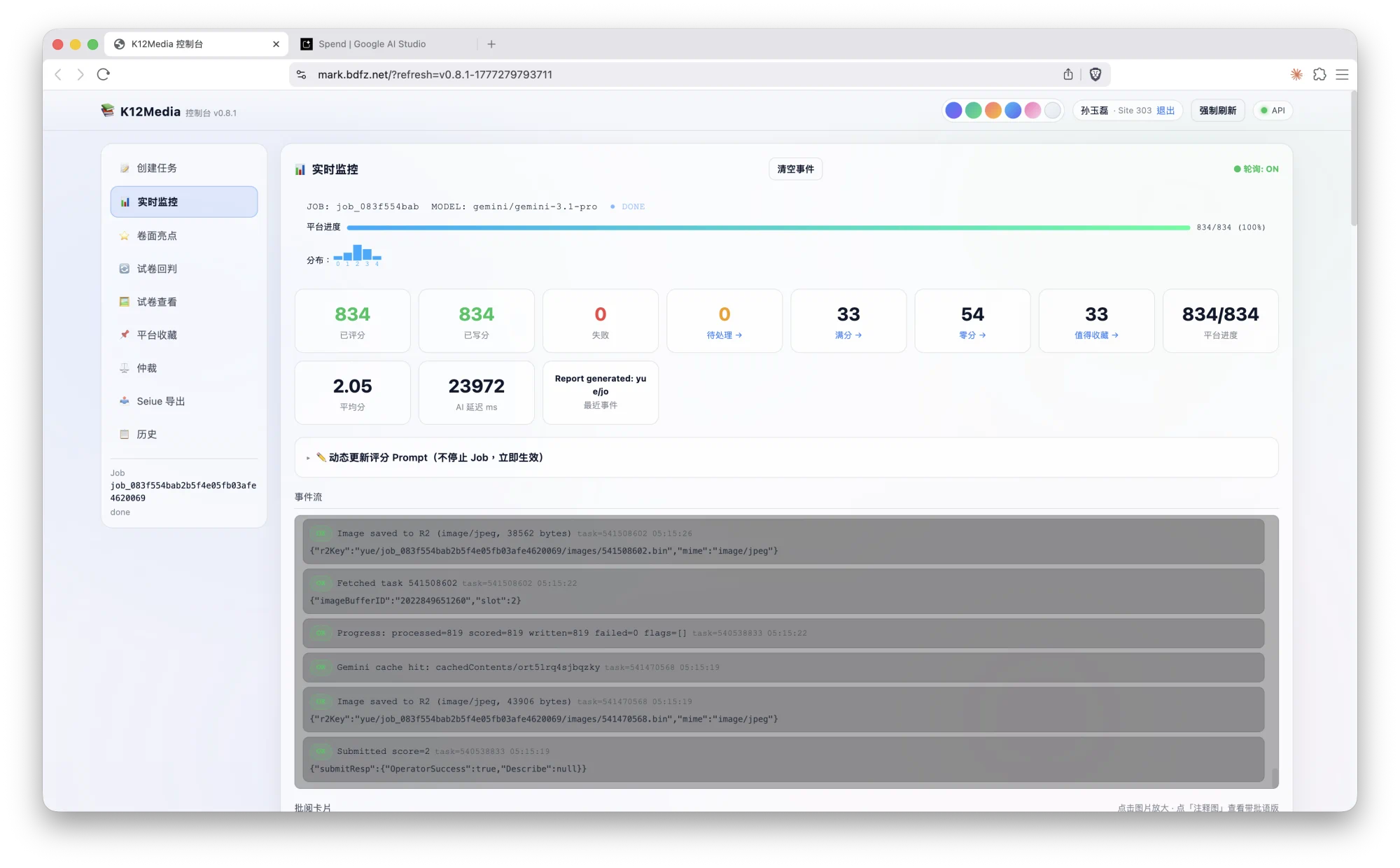Toggle the polling ON indicator
Screen dimensions: 1400x868
click(1256, 169)
